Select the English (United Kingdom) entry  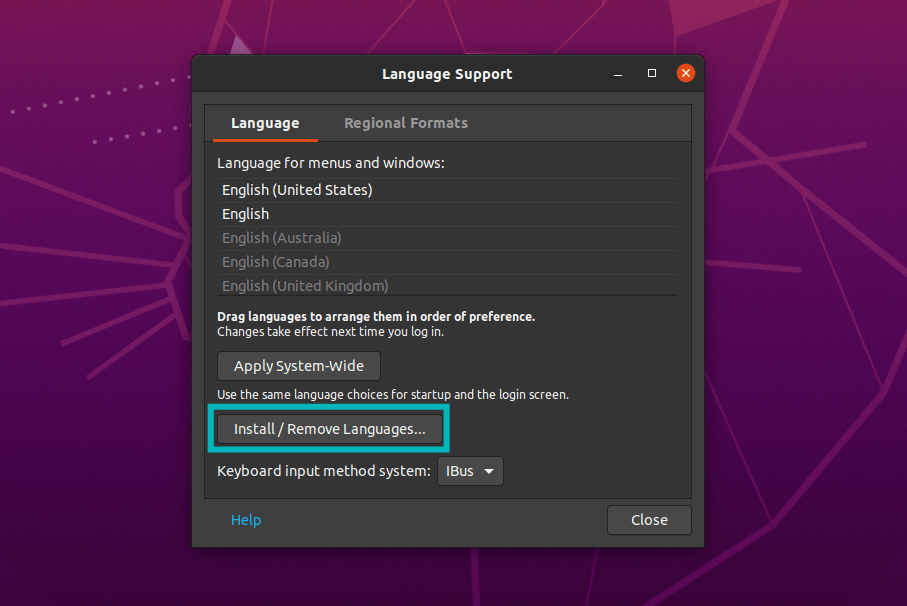click(x=305, y=286)
